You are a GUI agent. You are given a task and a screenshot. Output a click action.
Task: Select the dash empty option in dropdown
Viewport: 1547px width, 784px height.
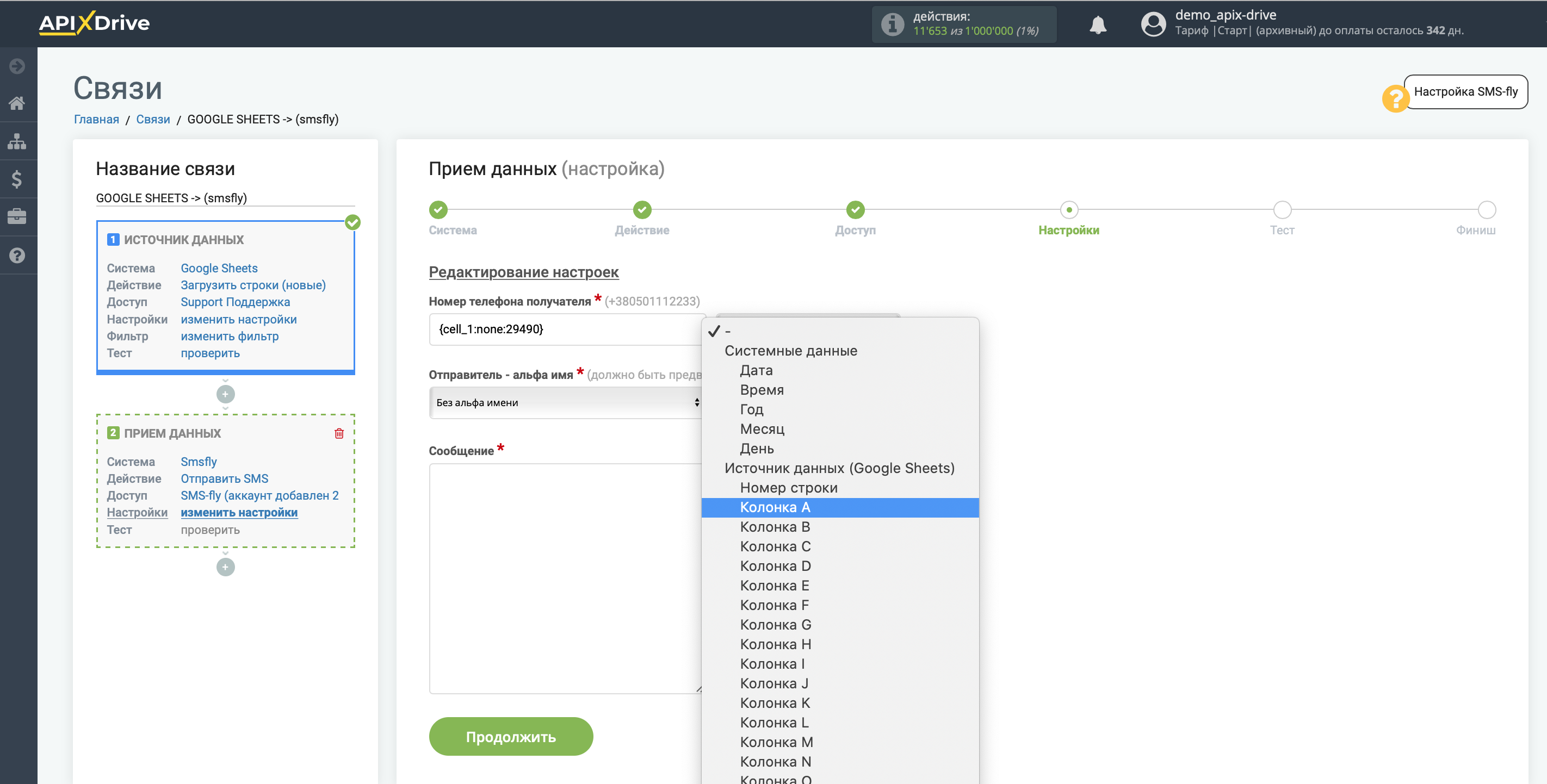[x=840, y=331]
